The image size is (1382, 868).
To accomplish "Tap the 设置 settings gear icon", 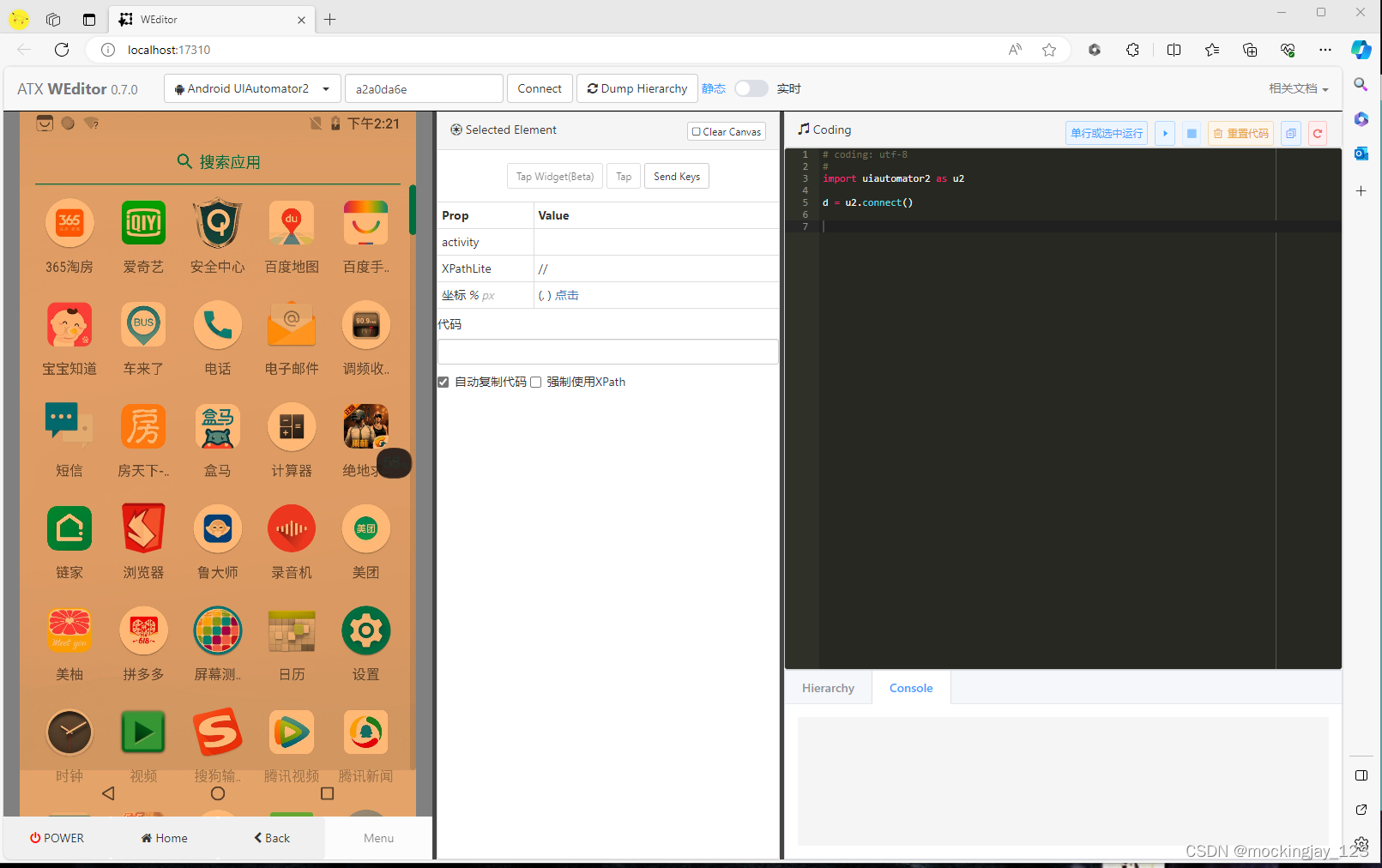I will pos(365,630).
